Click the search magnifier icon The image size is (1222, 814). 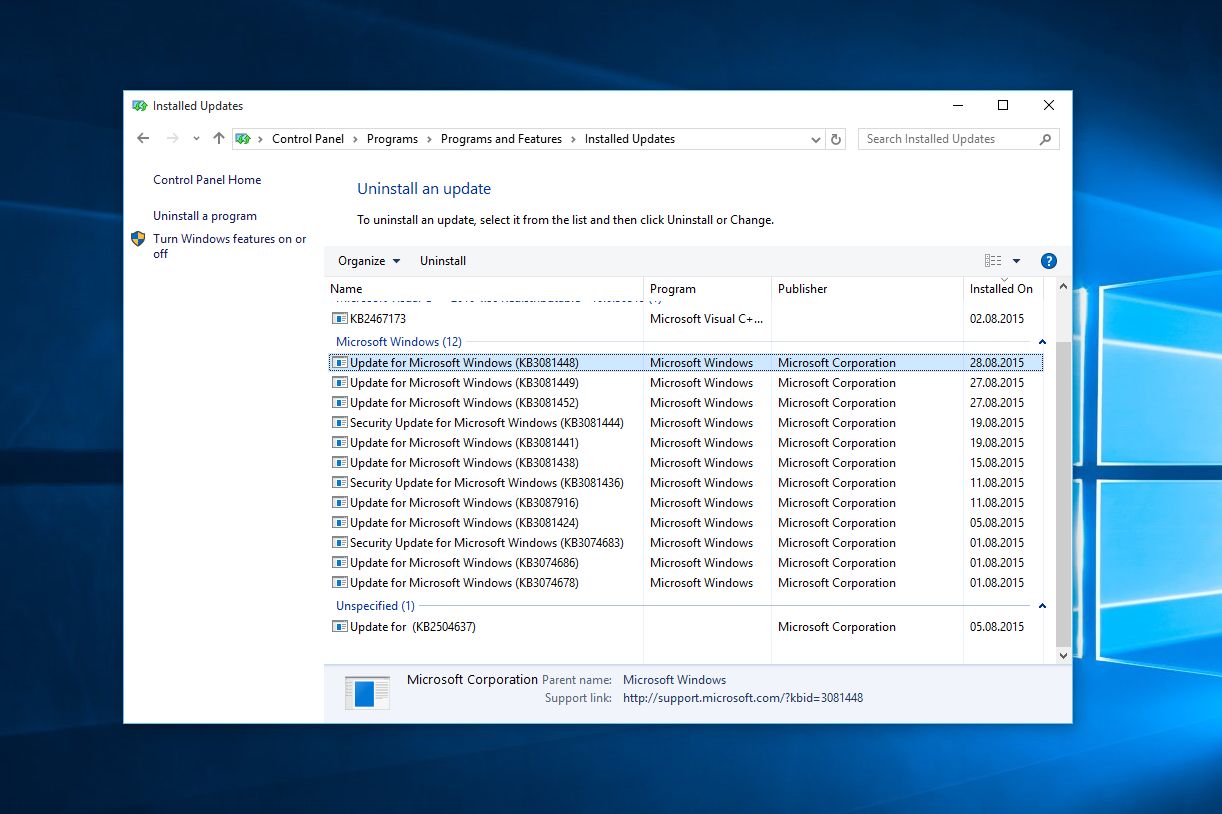pos(1046,139)
